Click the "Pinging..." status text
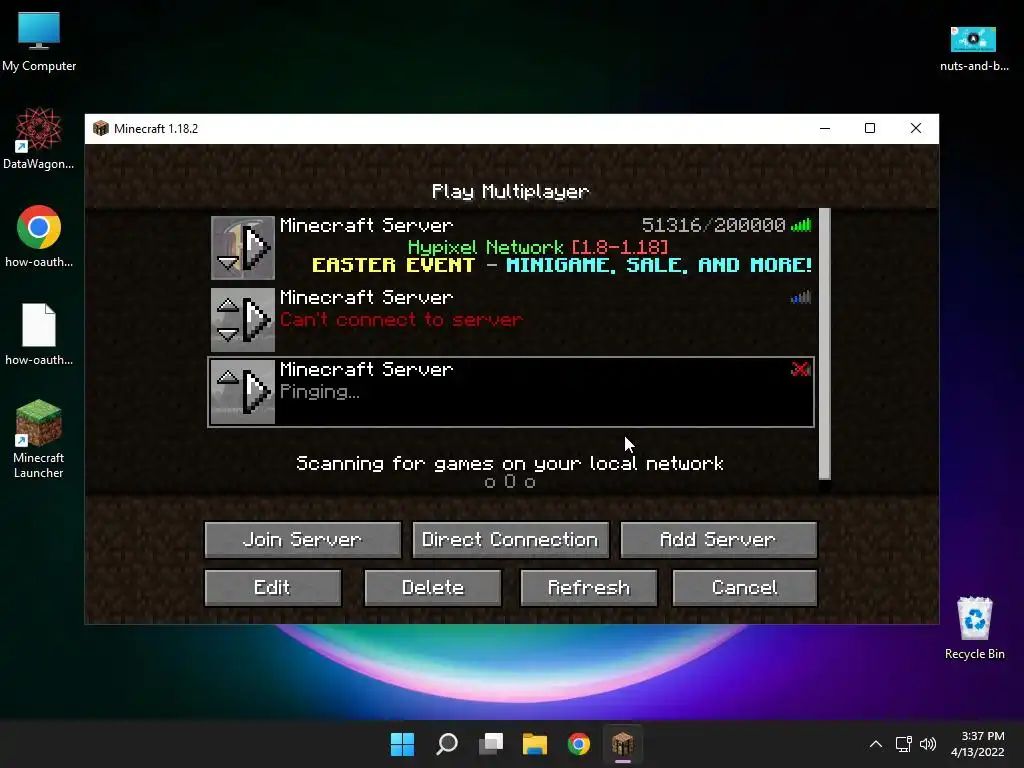The image size is (1024, 768). pyautogui.click(x=319, y=392)
